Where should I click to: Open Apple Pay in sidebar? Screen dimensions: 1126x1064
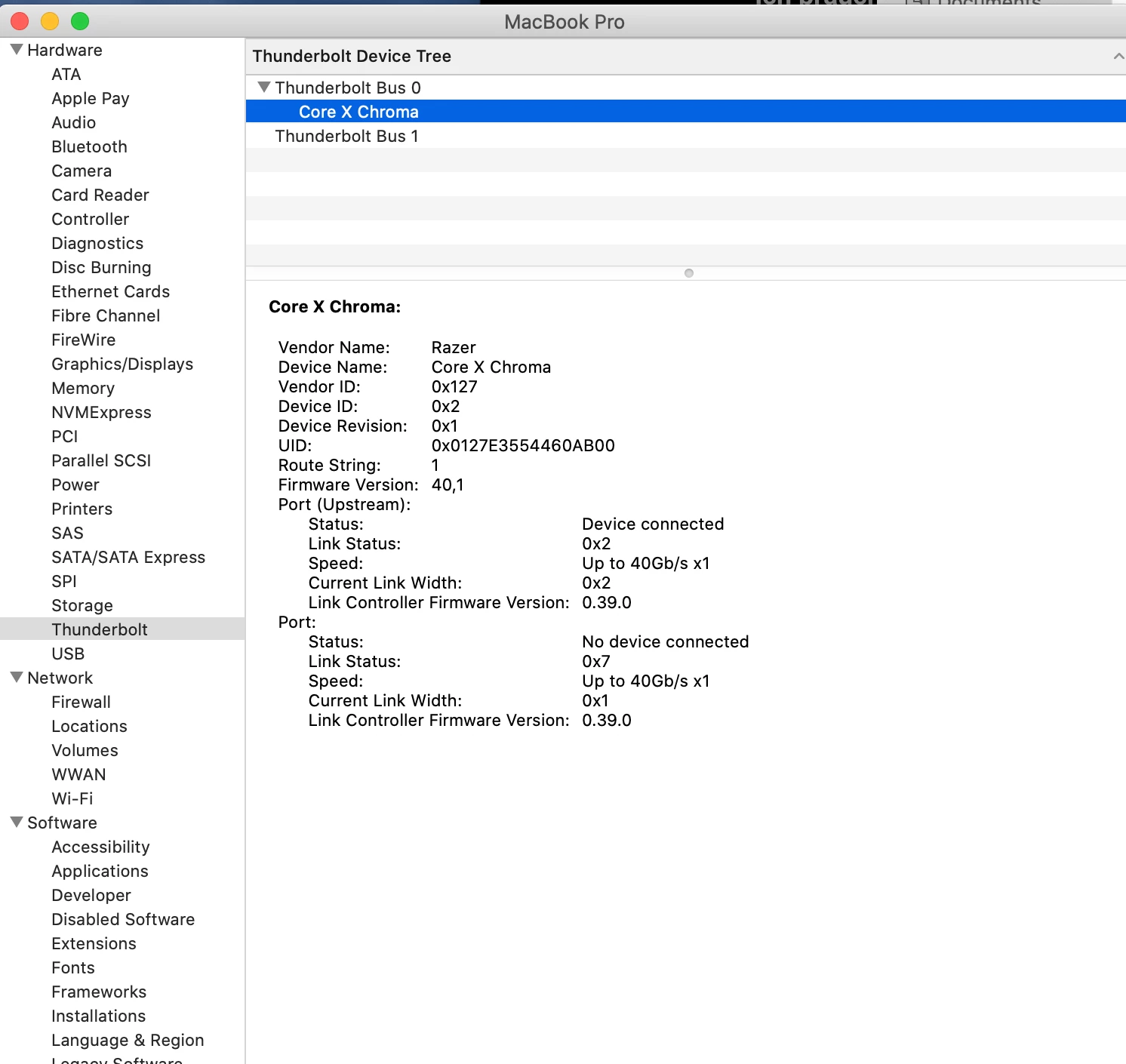(91, 98)
